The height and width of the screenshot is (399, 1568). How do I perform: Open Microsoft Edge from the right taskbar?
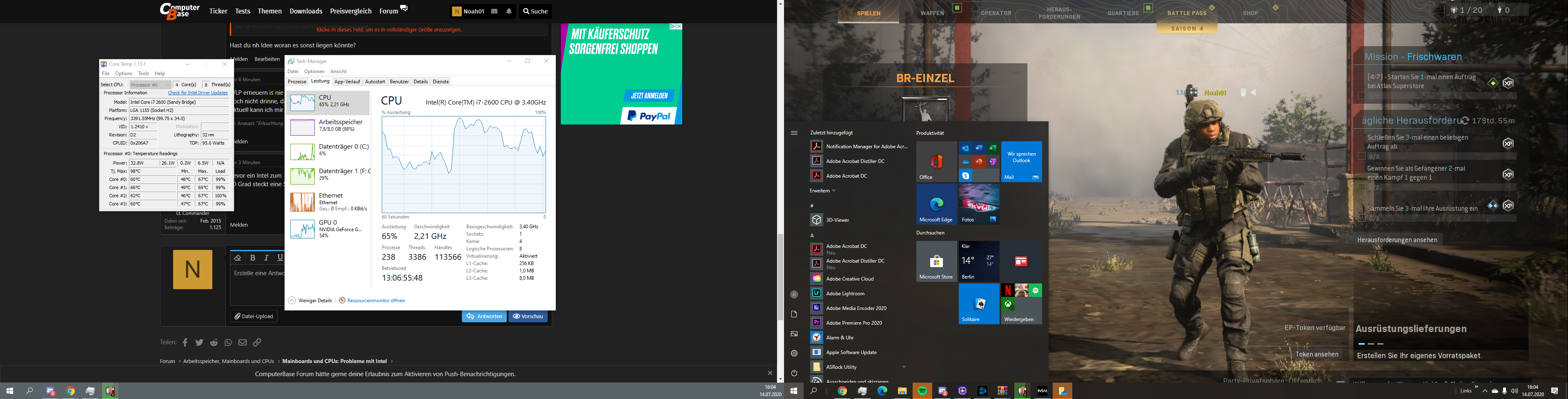(x=882, y=391)
